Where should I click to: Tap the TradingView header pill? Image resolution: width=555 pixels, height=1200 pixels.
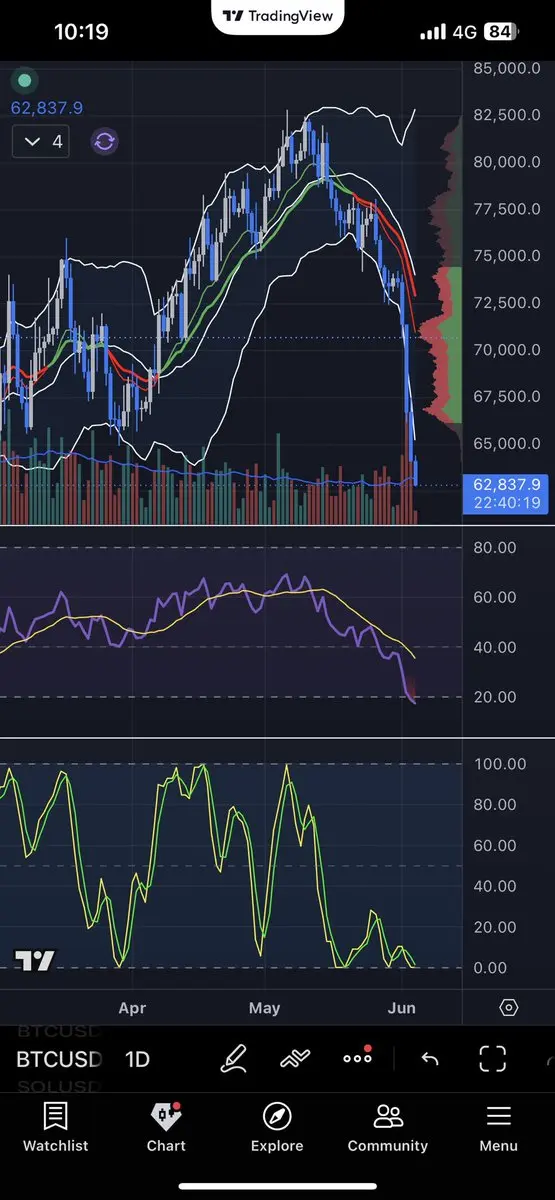[x=279, y=16]
